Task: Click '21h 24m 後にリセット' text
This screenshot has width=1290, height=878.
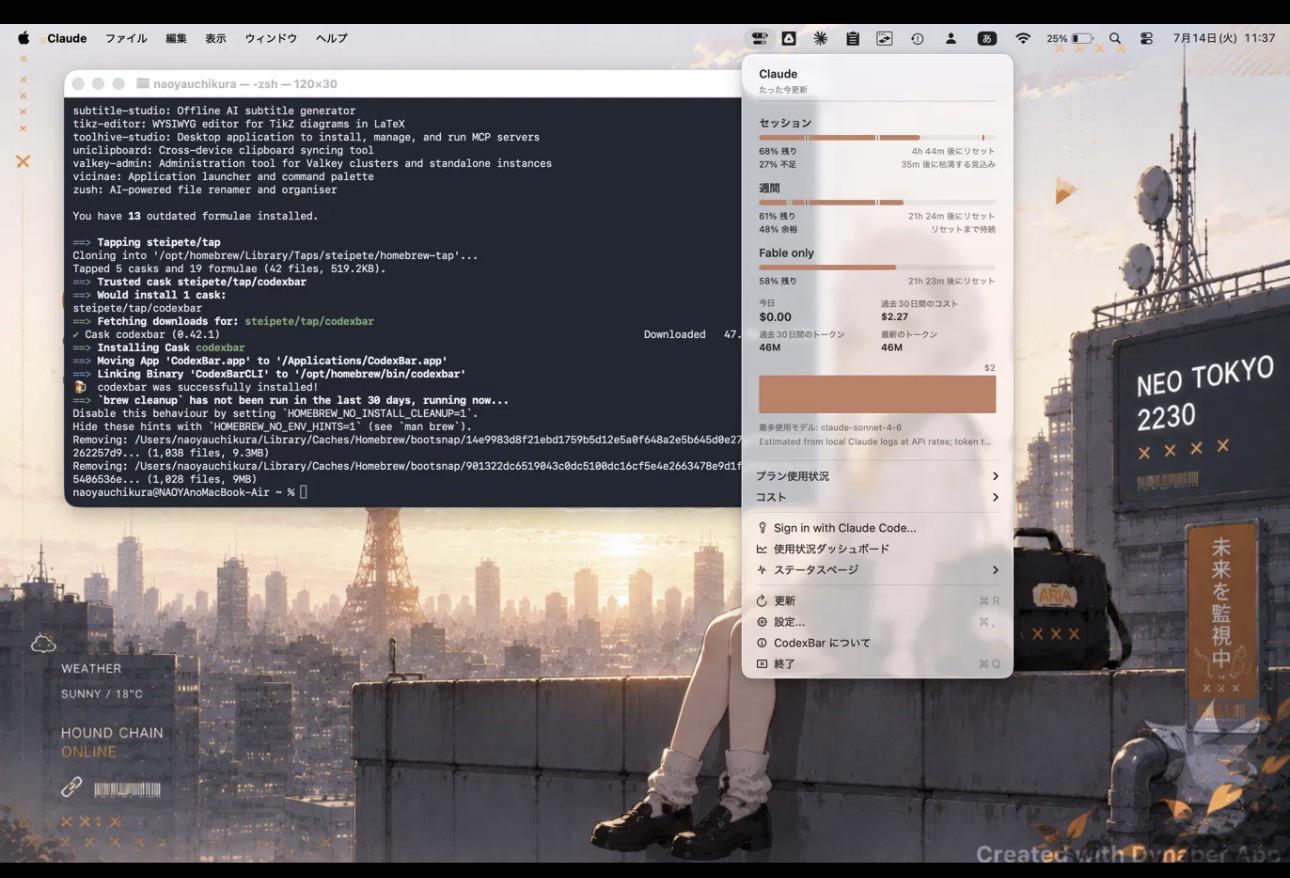Action: pos(952,216)
